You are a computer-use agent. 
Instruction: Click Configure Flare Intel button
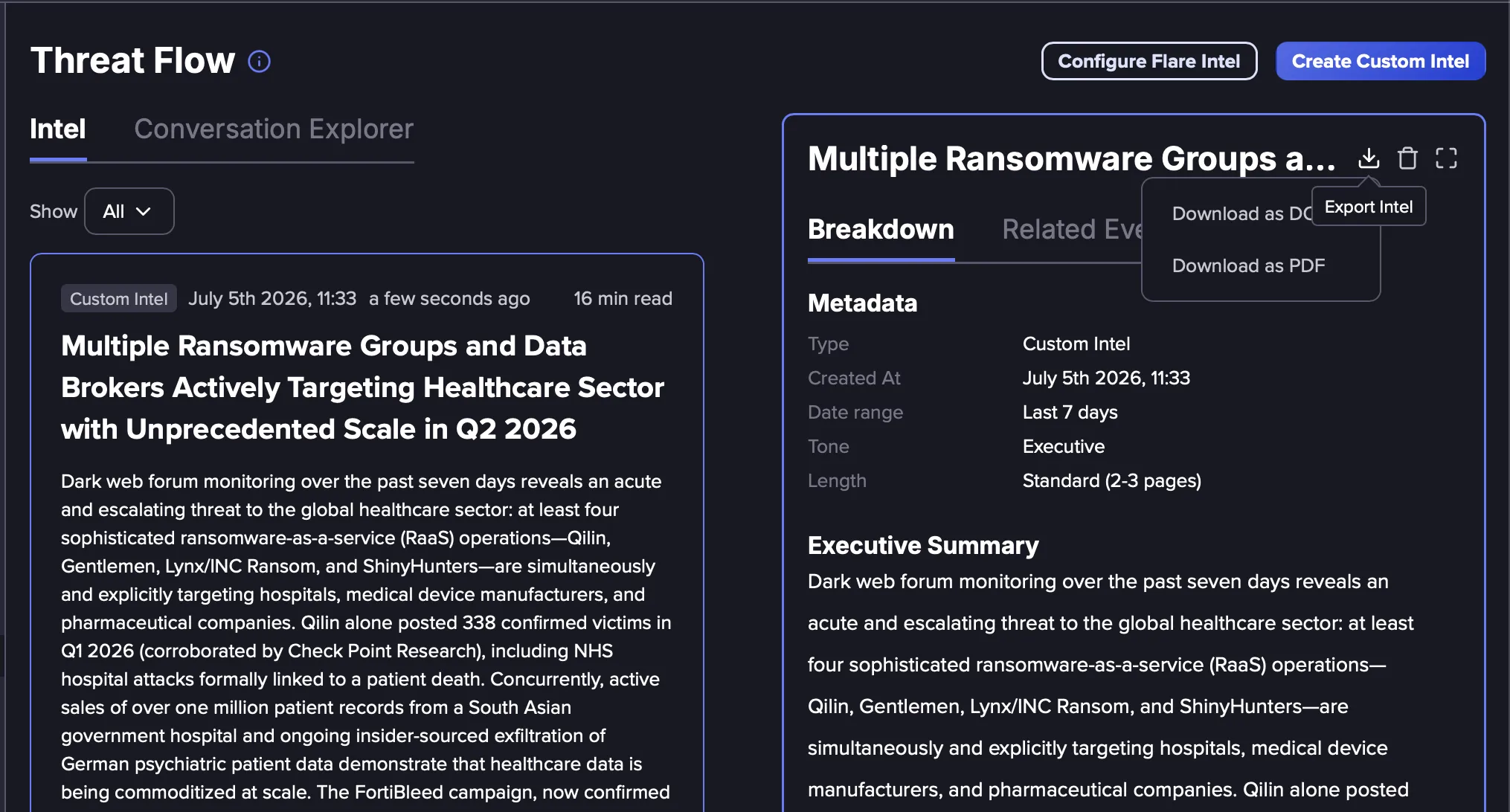[x=1149, y=61]
